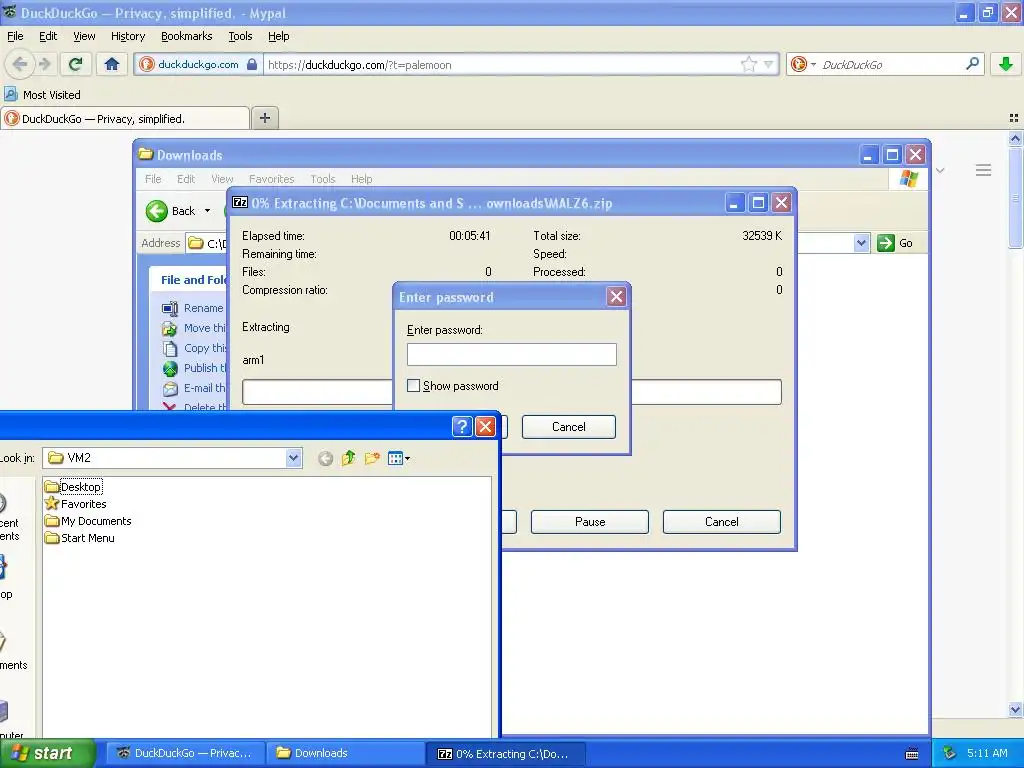Click the help question mark in file dialog title bar
The width and height of the screenshot is (1024, 768).
tap(462, 426)
